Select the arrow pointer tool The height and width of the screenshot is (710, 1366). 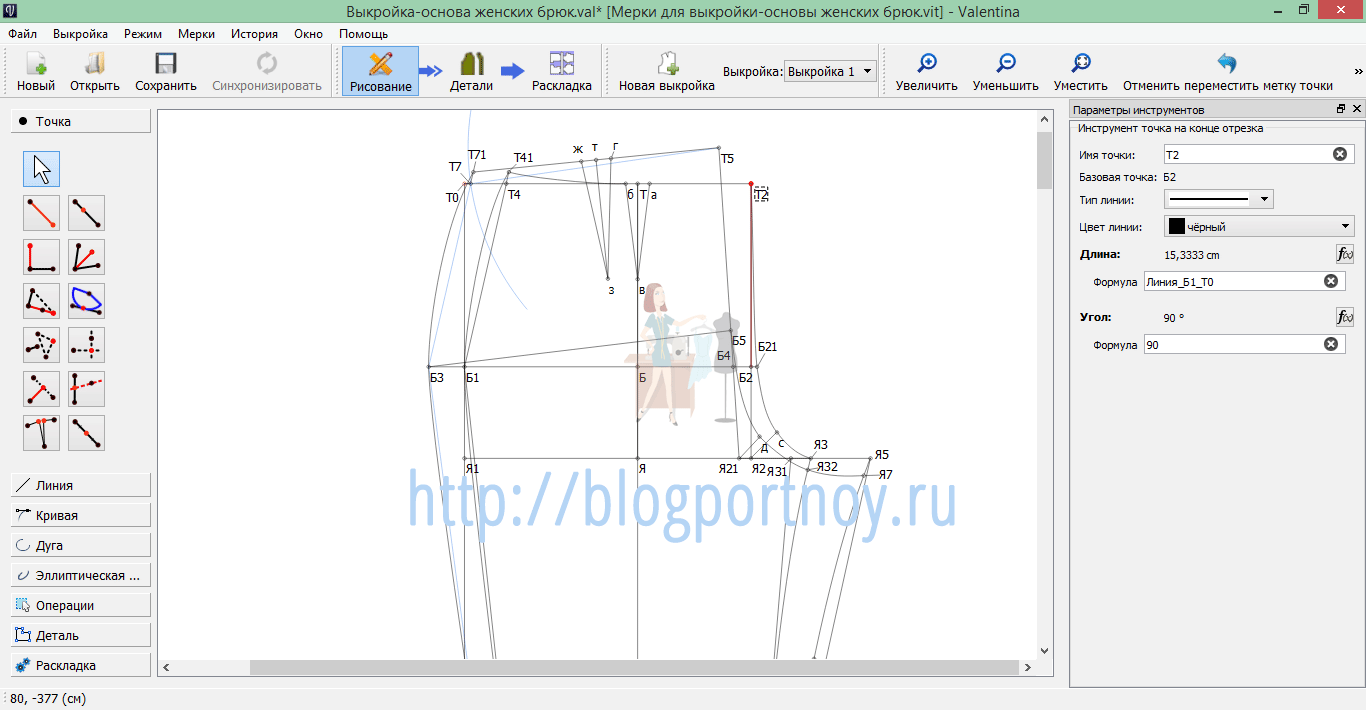(x=41, y=169)
